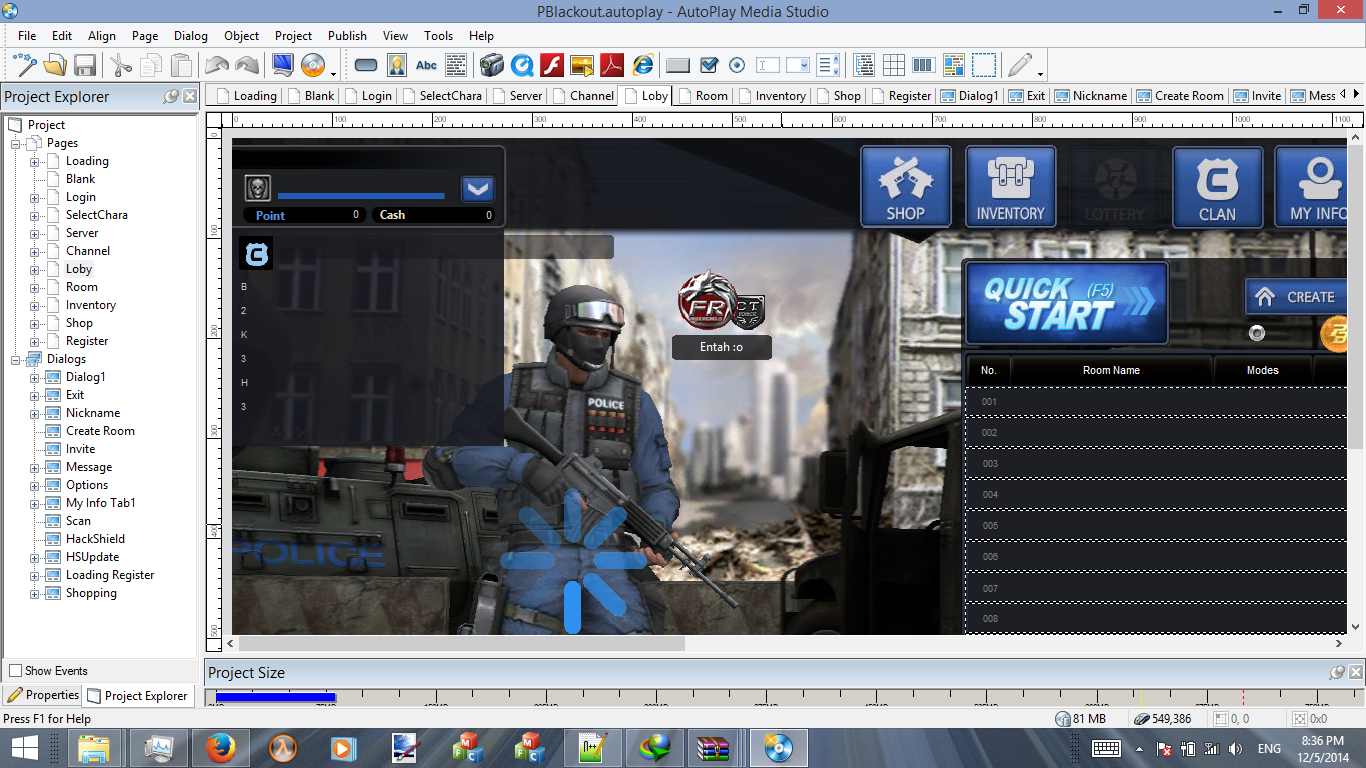This screenshot has width=1366, height=768.
Task: Click the blue chevron dropdown in preview
Action: coord(477,188)
